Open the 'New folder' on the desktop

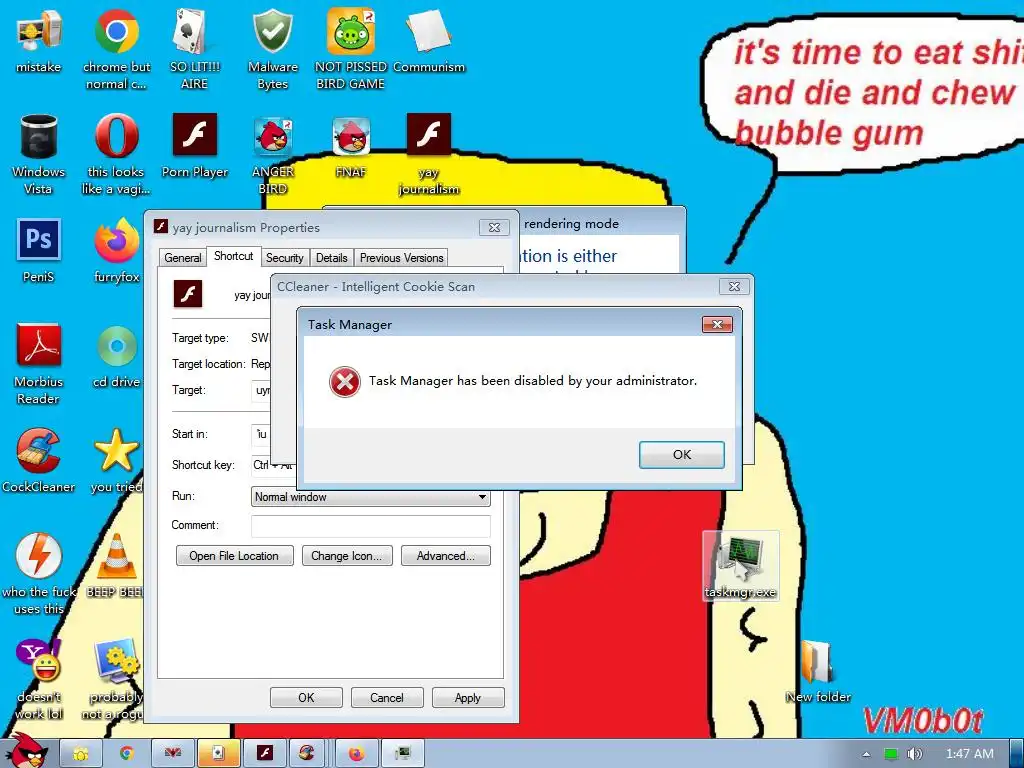coord(818,671)
